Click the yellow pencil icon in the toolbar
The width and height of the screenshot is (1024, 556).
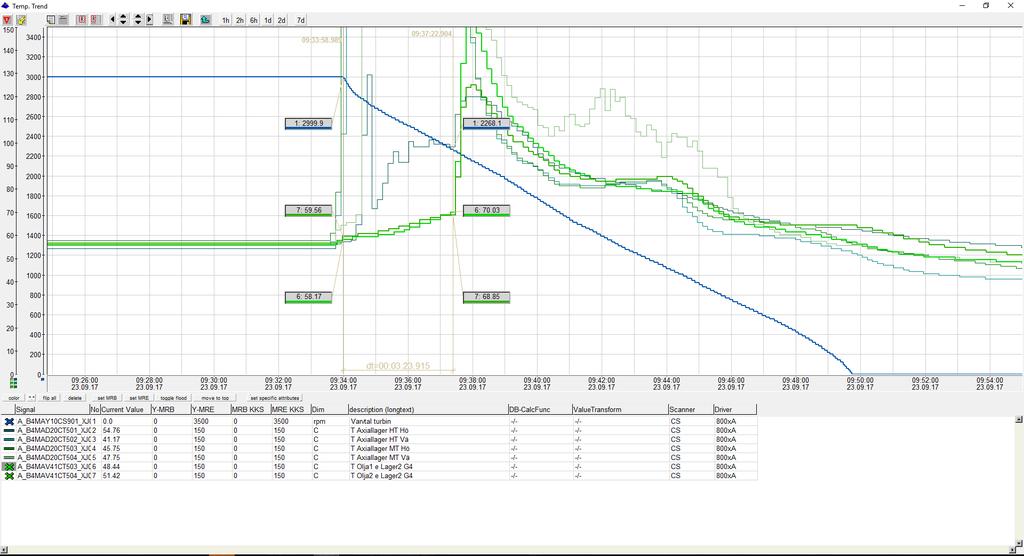(21, 20)
